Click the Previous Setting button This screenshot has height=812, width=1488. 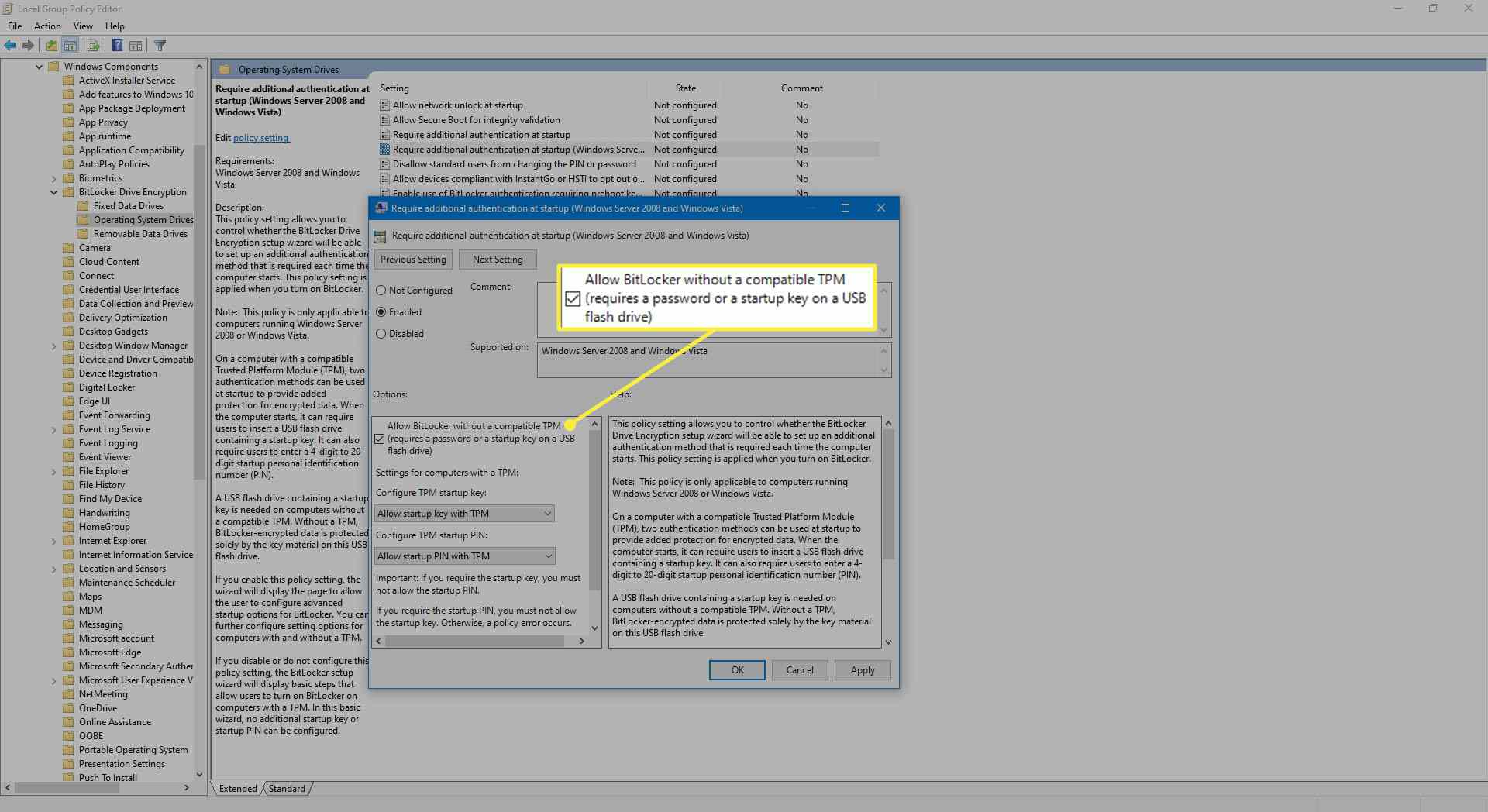point(413,260)
